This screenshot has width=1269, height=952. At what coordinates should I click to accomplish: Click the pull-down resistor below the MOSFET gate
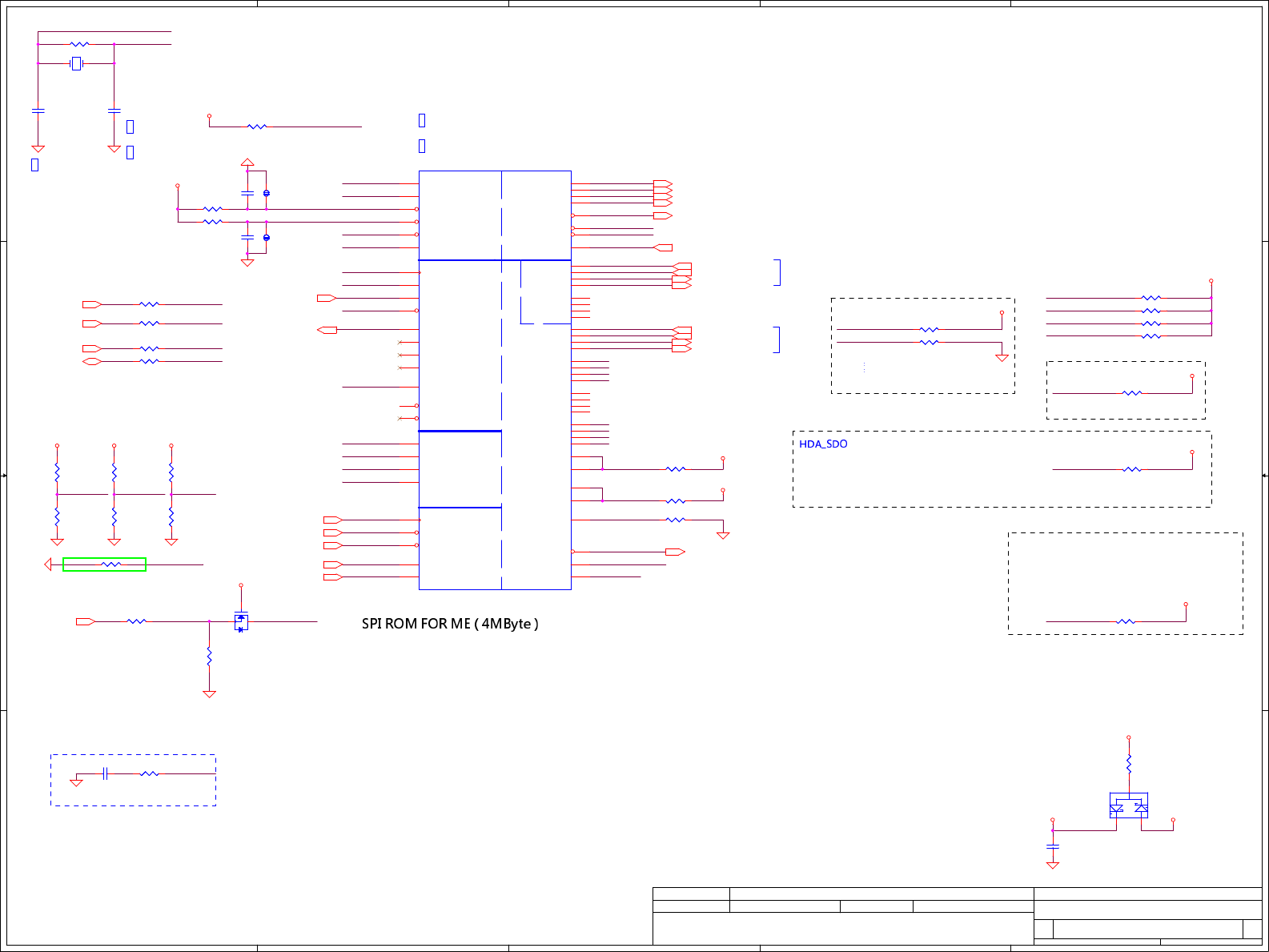coord(209,657)
